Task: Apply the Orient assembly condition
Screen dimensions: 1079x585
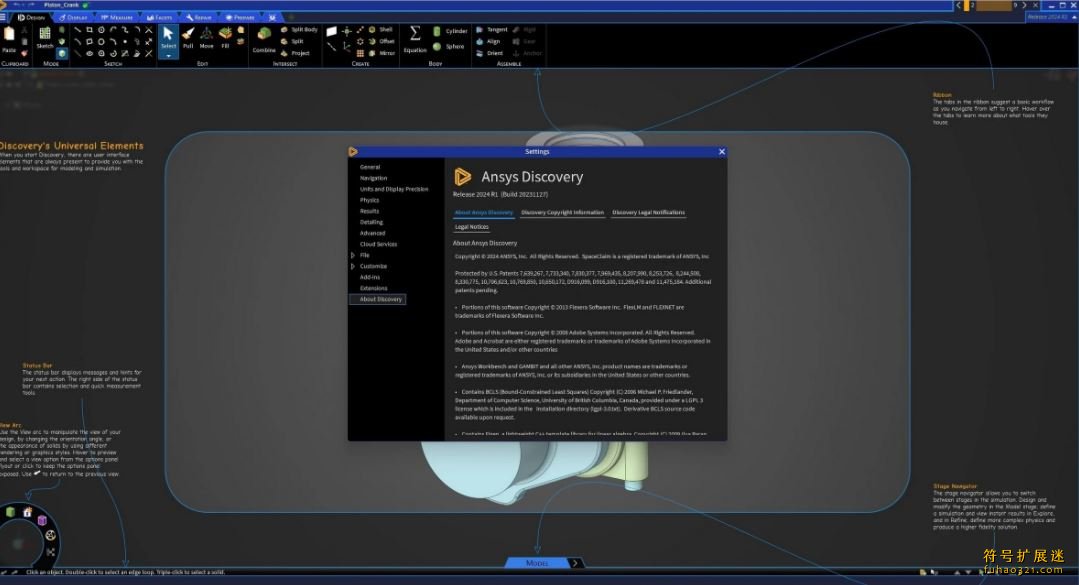Action: click(489, 53)
